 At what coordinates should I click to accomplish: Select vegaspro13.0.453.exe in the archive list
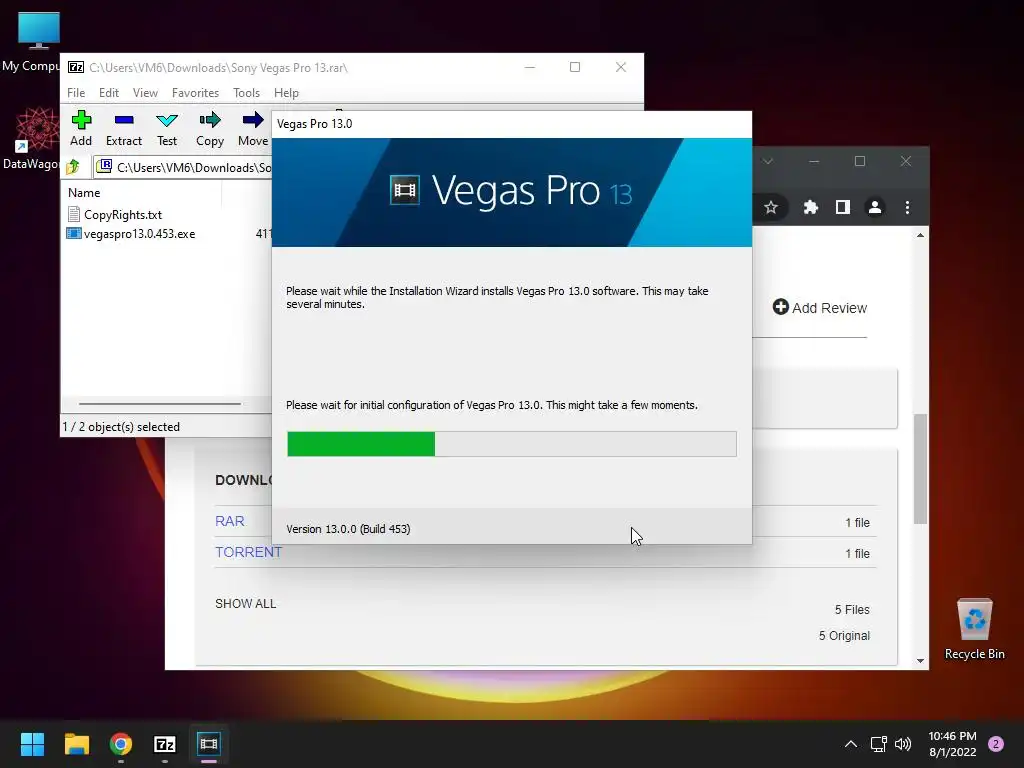coord(139,234)
